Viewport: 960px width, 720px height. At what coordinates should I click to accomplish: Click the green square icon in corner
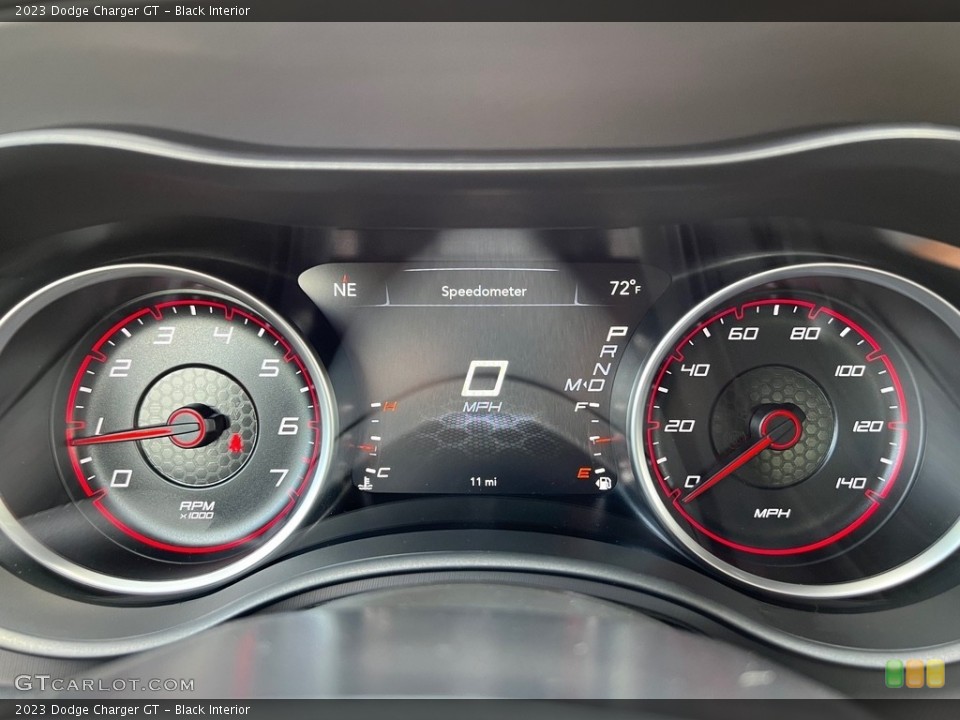click(x=894, y=673)
